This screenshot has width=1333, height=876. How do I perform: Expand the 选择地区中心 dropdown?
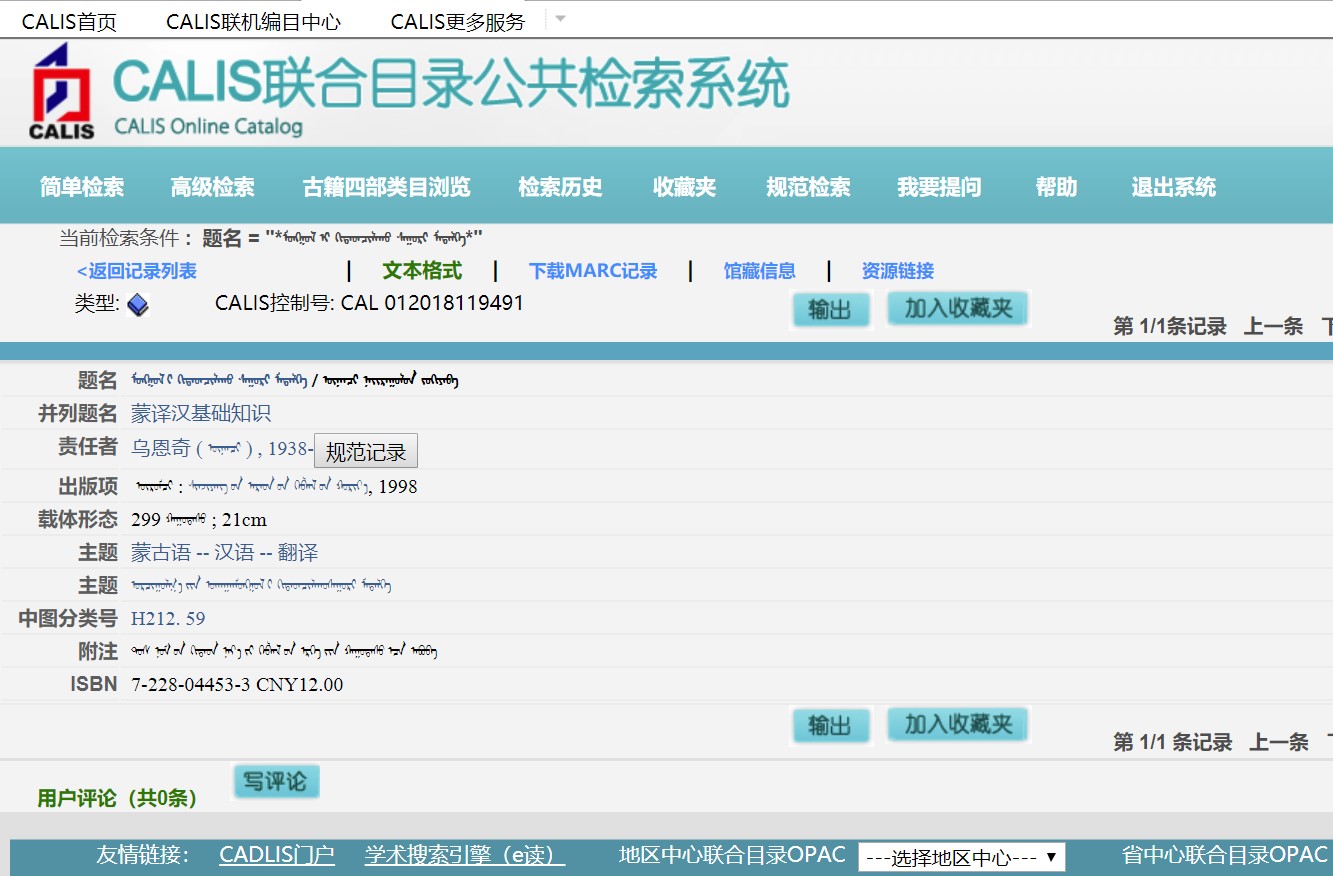click(x=961, y=857)
